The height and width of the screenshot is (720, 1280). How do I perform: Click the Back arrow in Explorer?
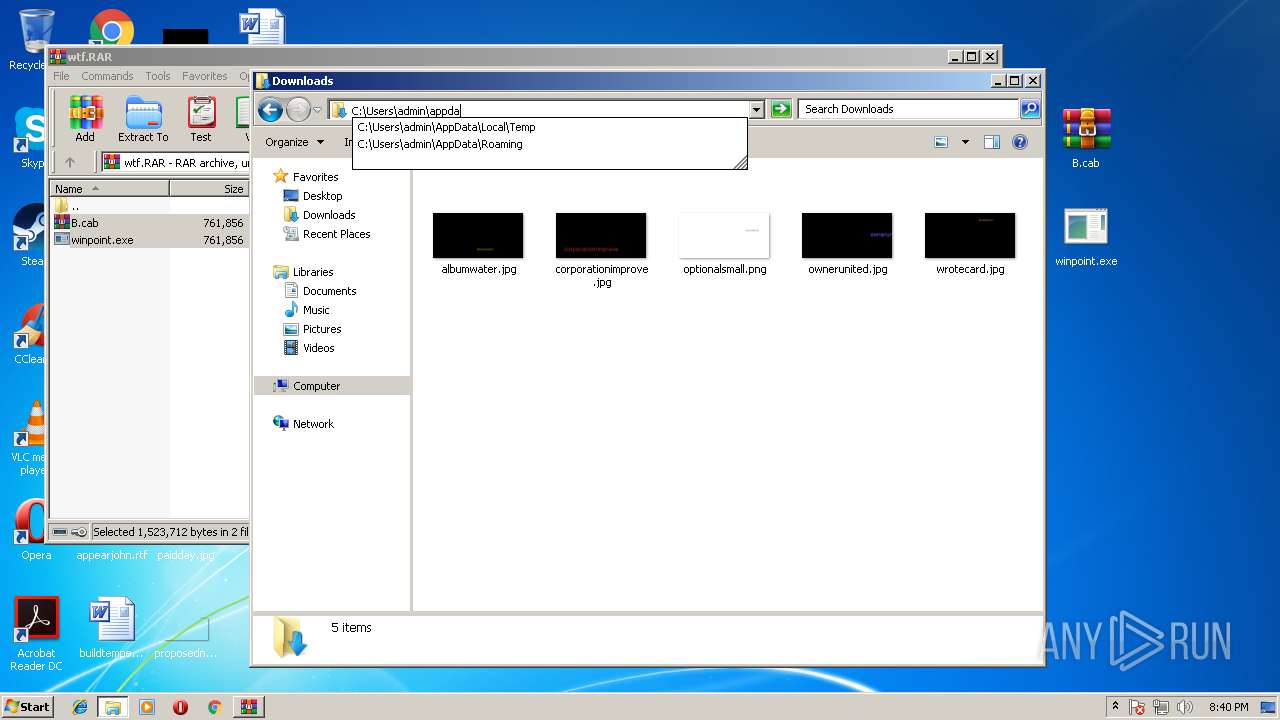click(270, 110)
